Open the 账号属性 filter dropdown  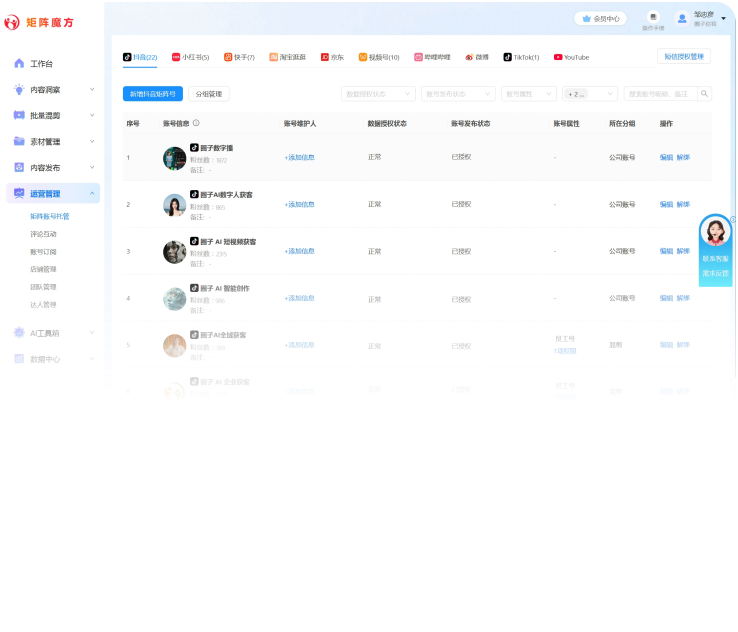coord(529,94)
